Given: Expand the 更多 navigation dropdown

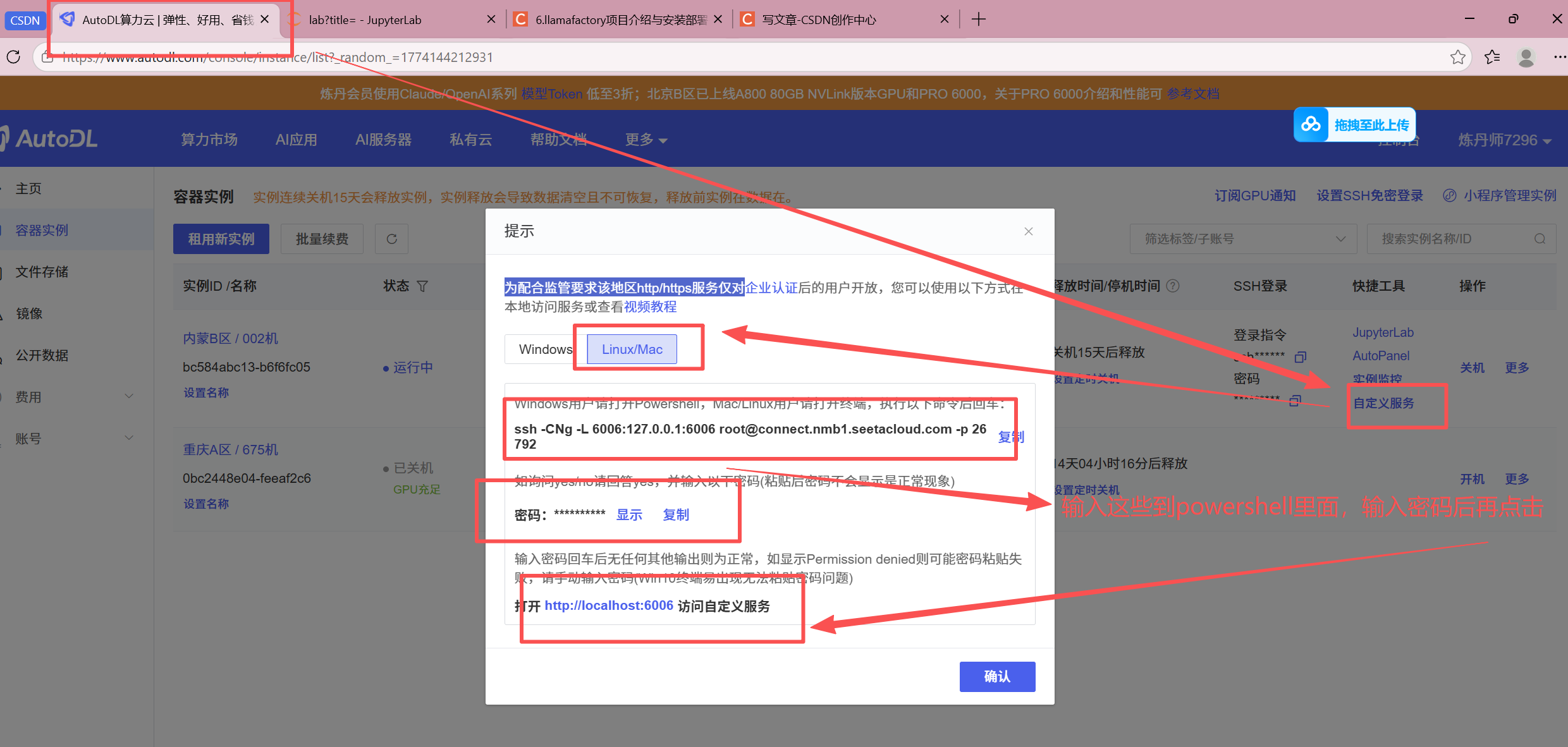Looking at the screenshot, I should (x=646, y=140).
